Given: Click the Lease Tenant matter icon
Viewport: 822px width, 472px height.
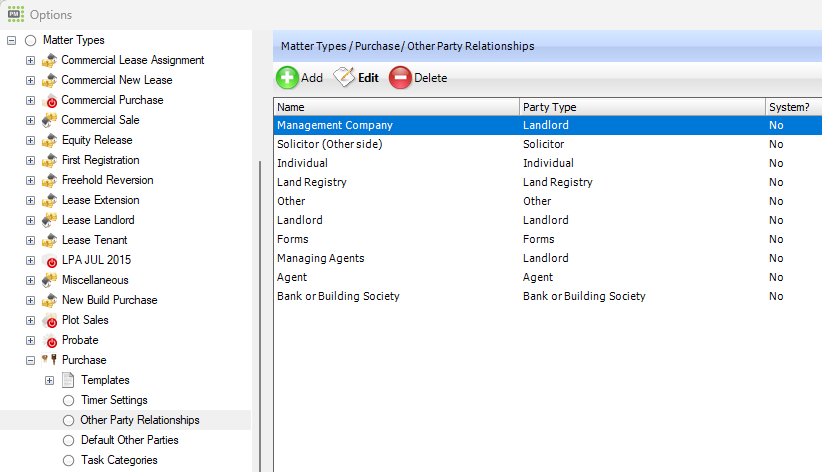Looking at the screenshot, I should 49,240.
